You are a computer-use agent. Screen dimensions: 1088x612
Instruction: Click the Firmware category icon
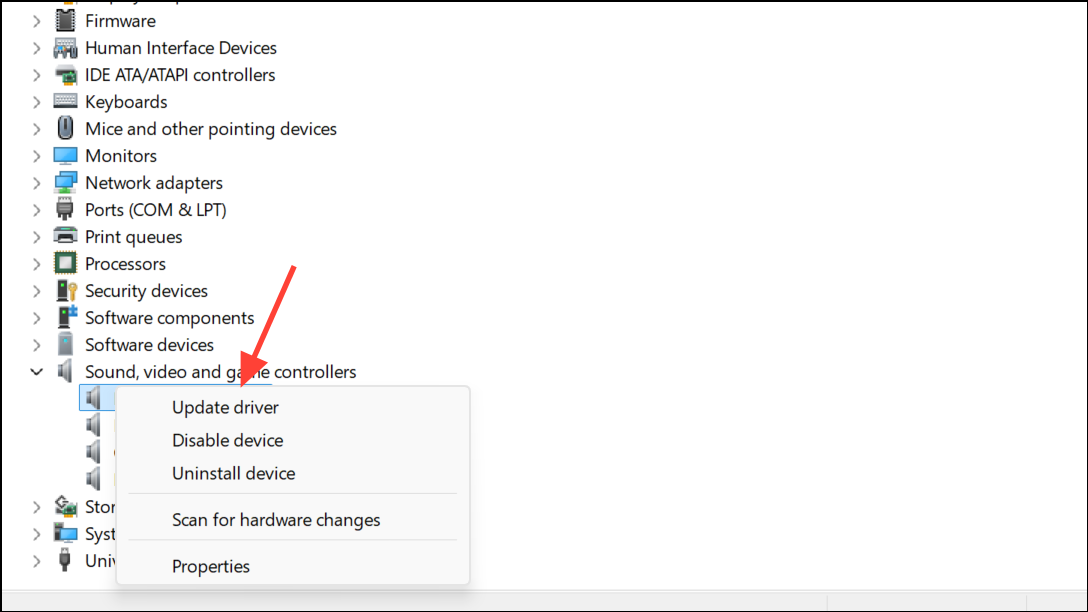coord(65,21)
